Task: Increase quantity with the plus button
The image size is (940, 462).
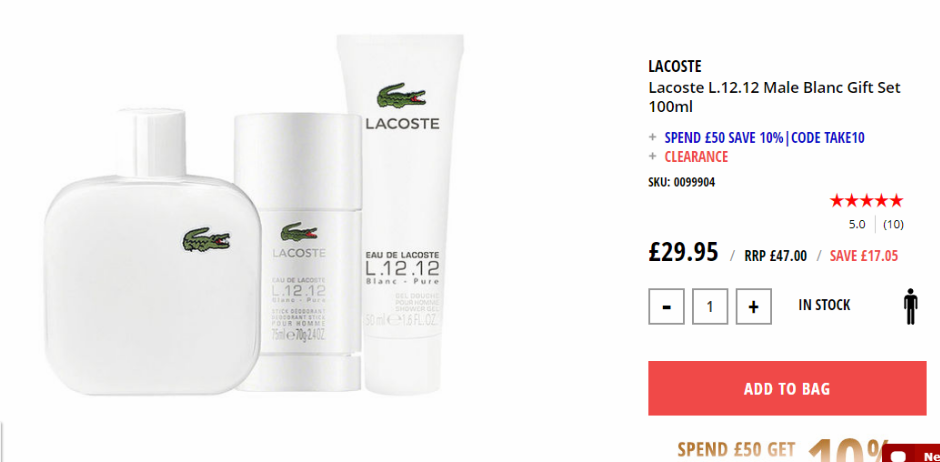Action: point(754,306)
